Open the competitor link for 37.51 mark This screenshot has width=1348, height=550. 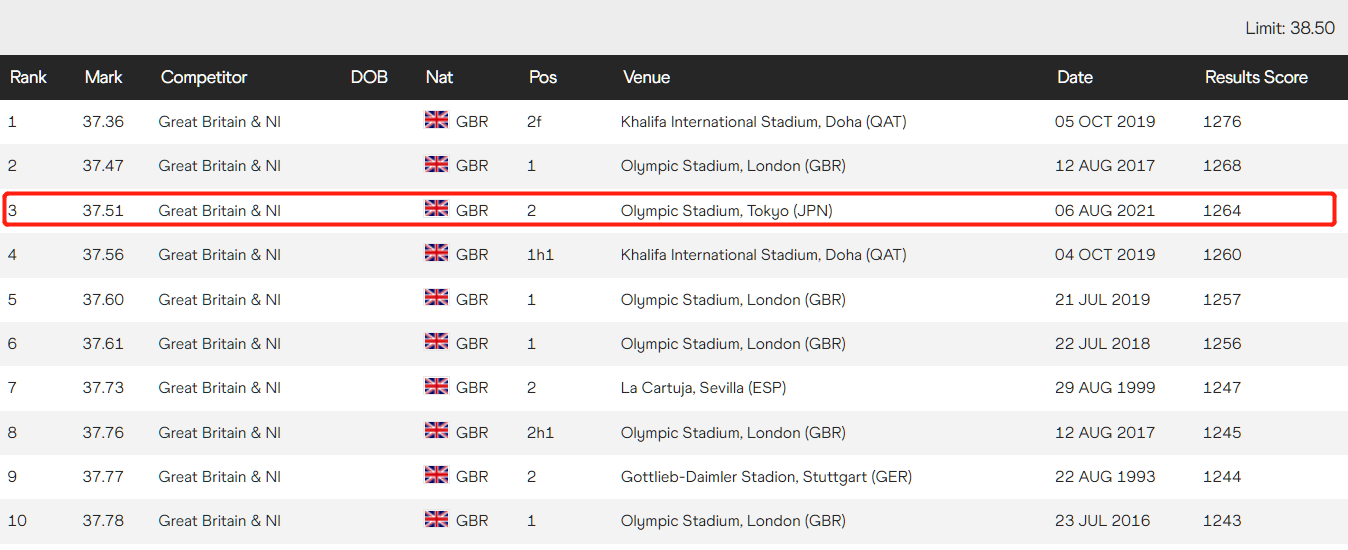click(219, 211)
